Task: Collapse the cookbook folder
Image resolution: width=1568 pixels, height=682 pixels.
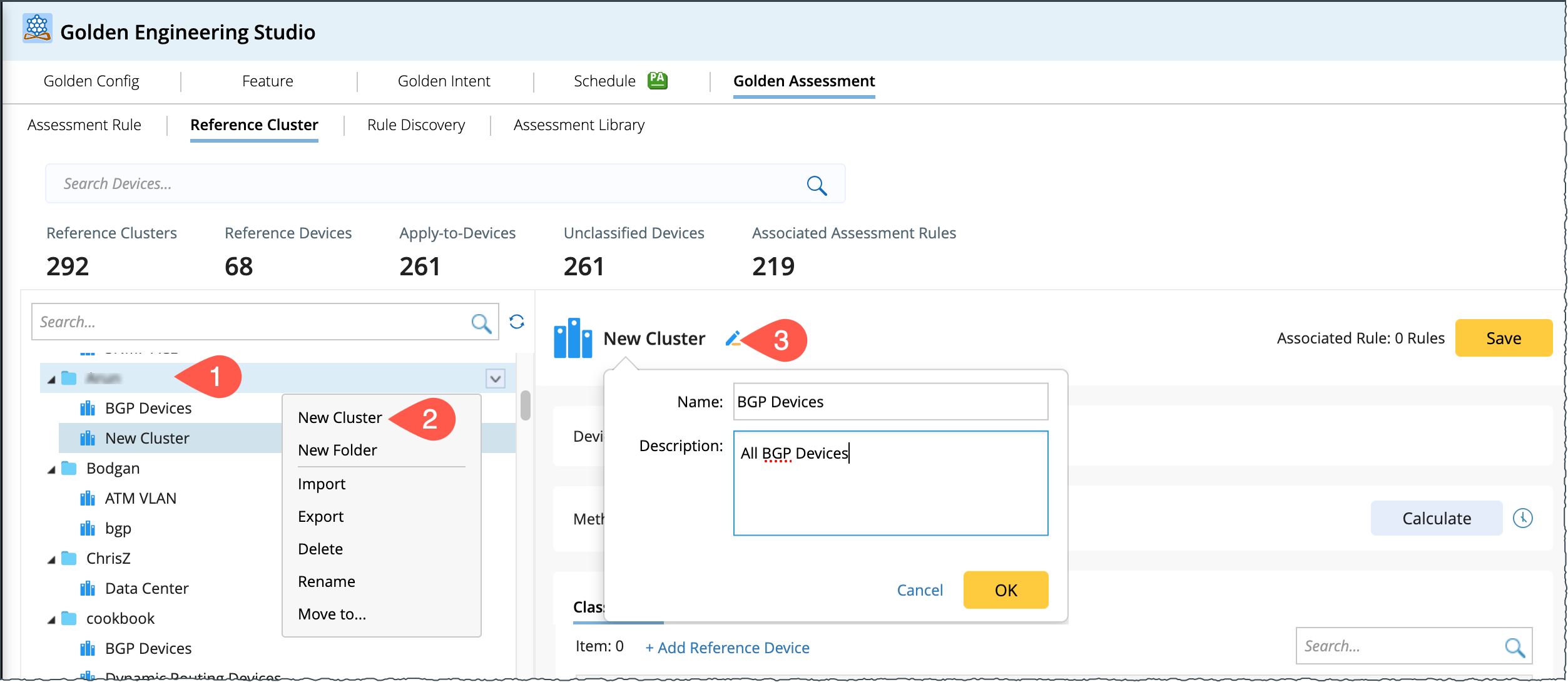Action: [x=52, y=620]
